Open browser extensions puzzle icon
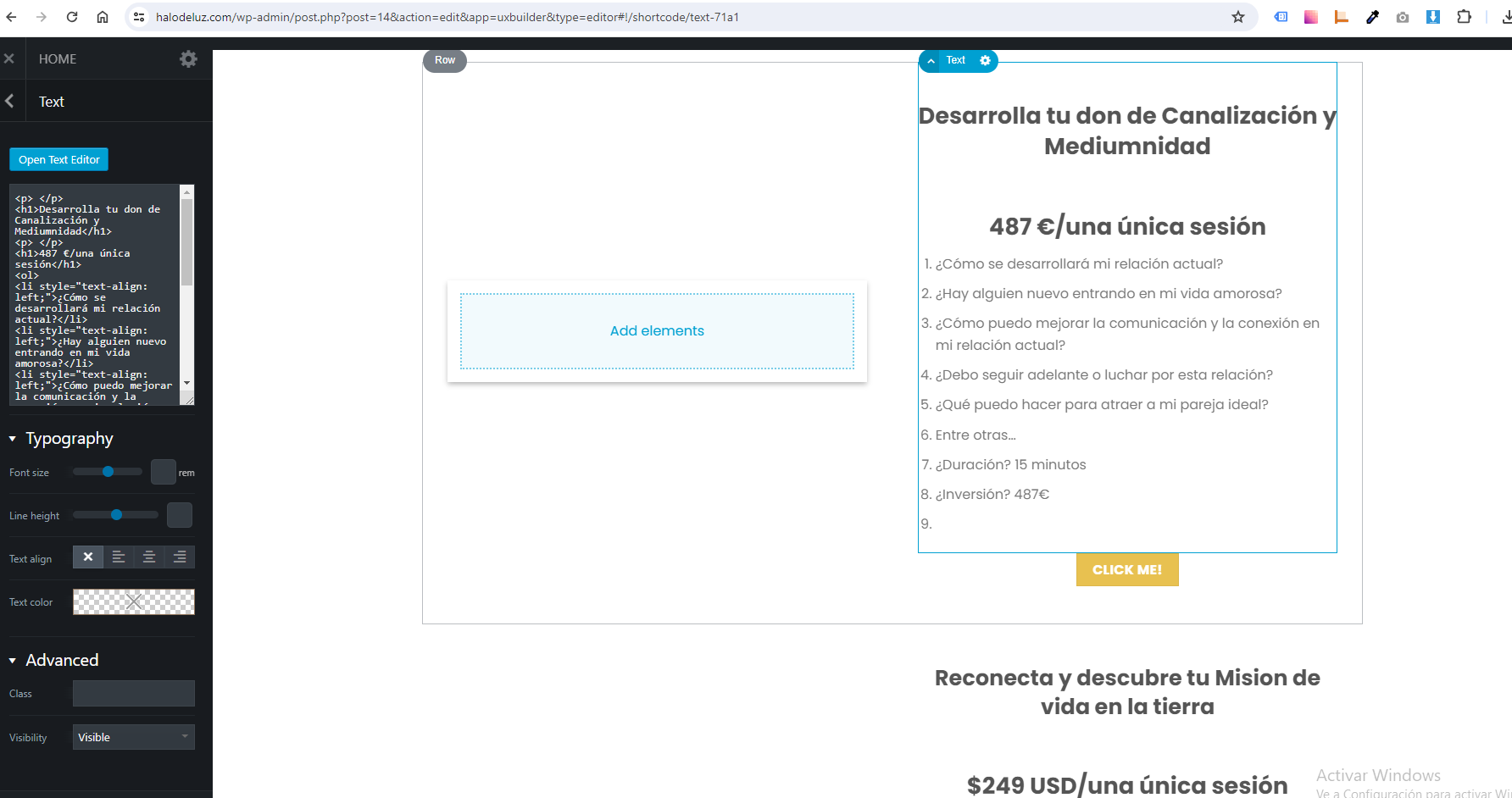The width and height of the screenshot is (1512, 798). point(1464,17)
